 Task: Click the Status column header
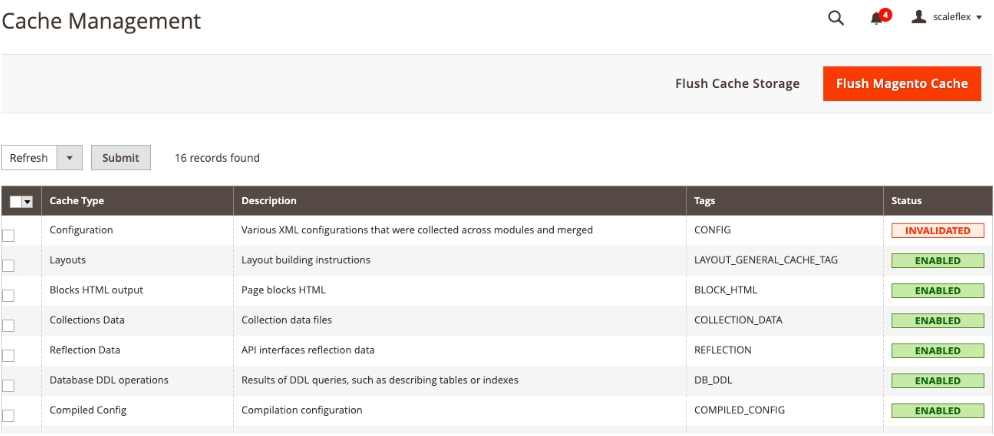point(906,201)
